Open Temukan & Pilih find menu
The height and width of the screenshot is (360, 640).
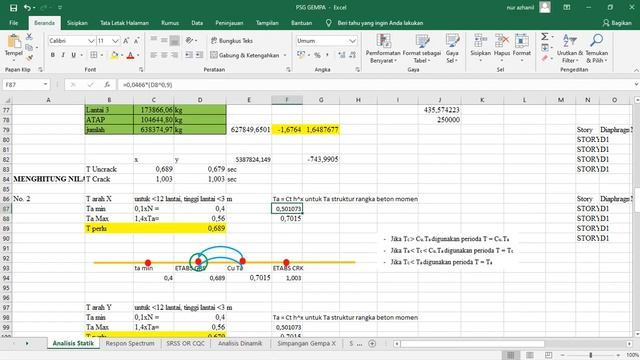click(x=597, y=48)
